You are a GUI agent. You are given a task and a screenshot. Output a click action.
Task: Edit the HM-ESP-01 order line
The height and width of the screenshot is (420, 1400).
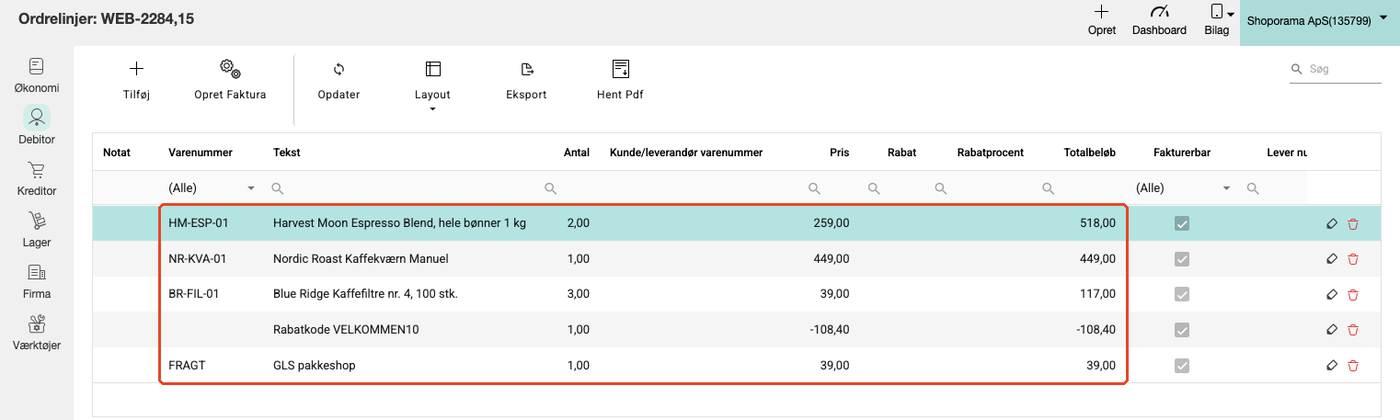pyautogui.click(x=1331, y=224)
